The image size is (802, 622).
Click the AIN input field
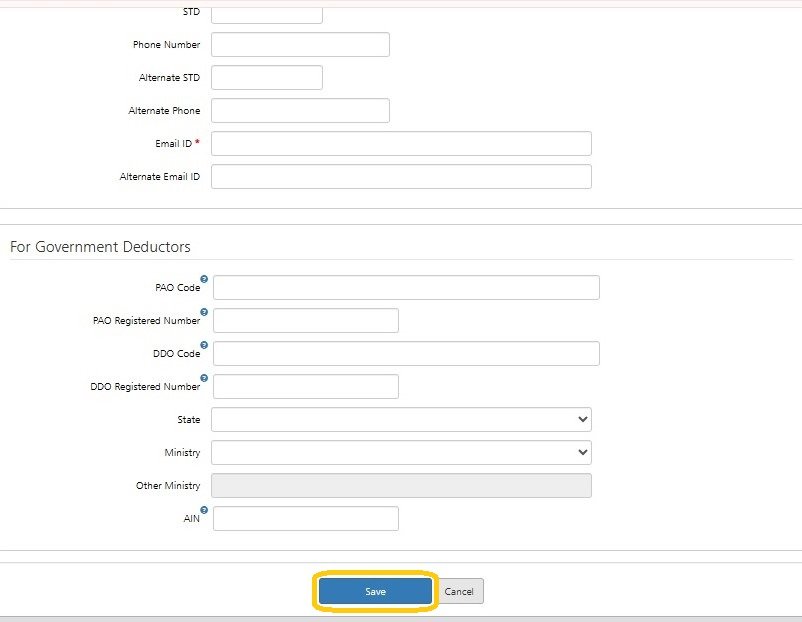click(x=305, y=518)
